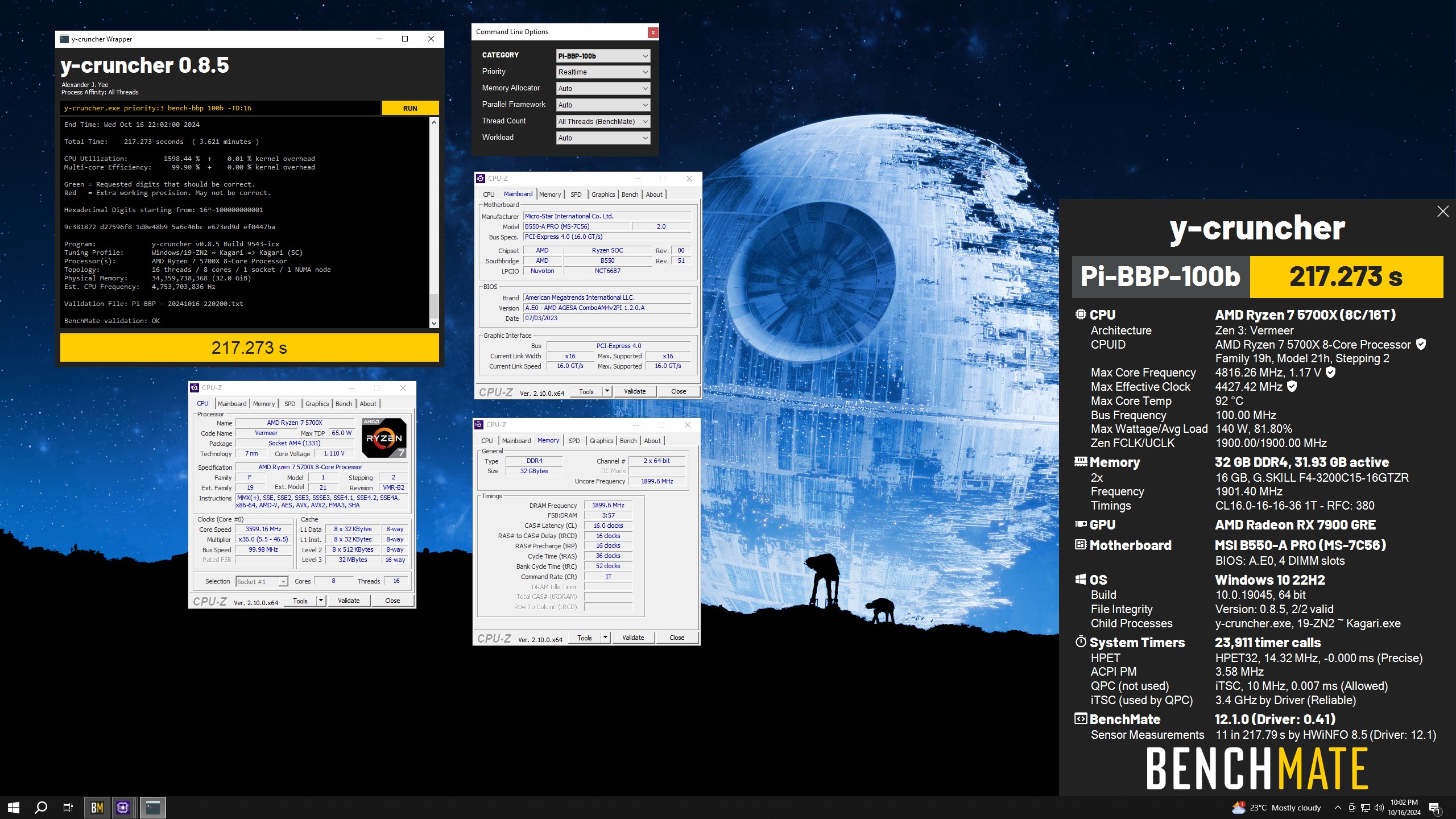Click the BenchMate BM taskbar icon

pyautogui.click(x=97, y=808)
